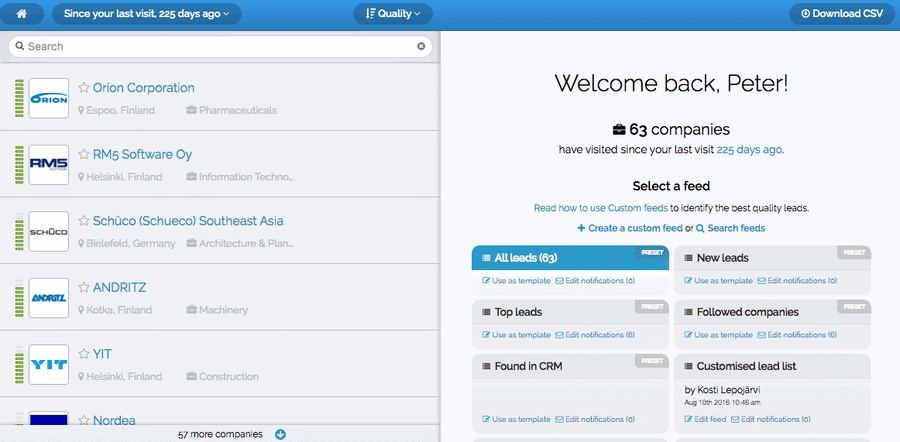Click the Kotka, Finland location under ANDRITZ

point(119,310)
